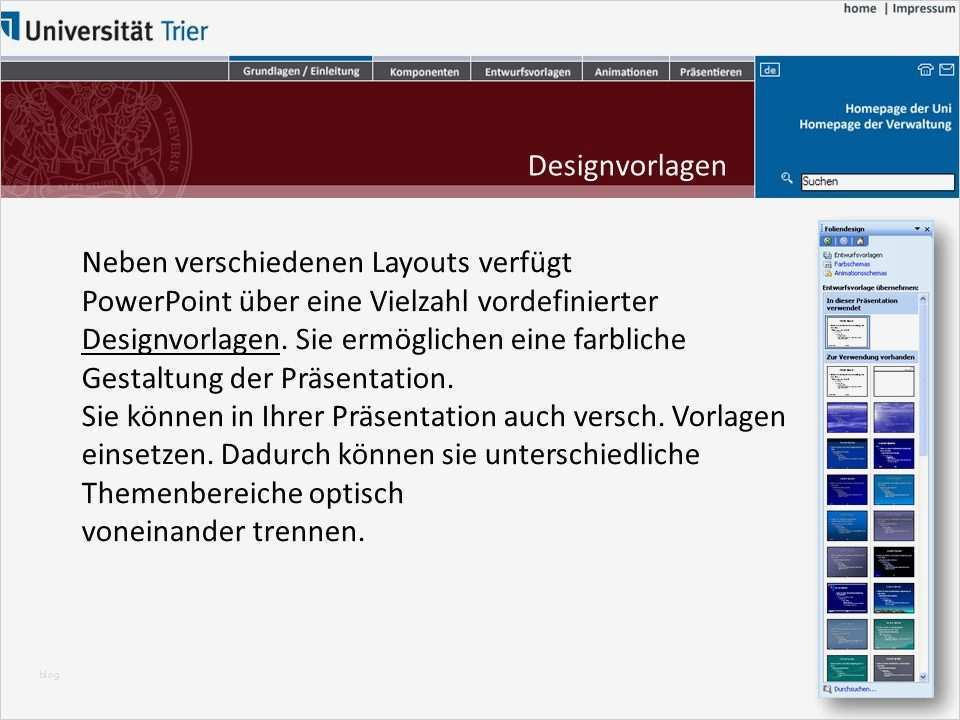Open Farbschemas in the Foliendesign pane
The height and width of the screenshot is (720, 960).
857,264
